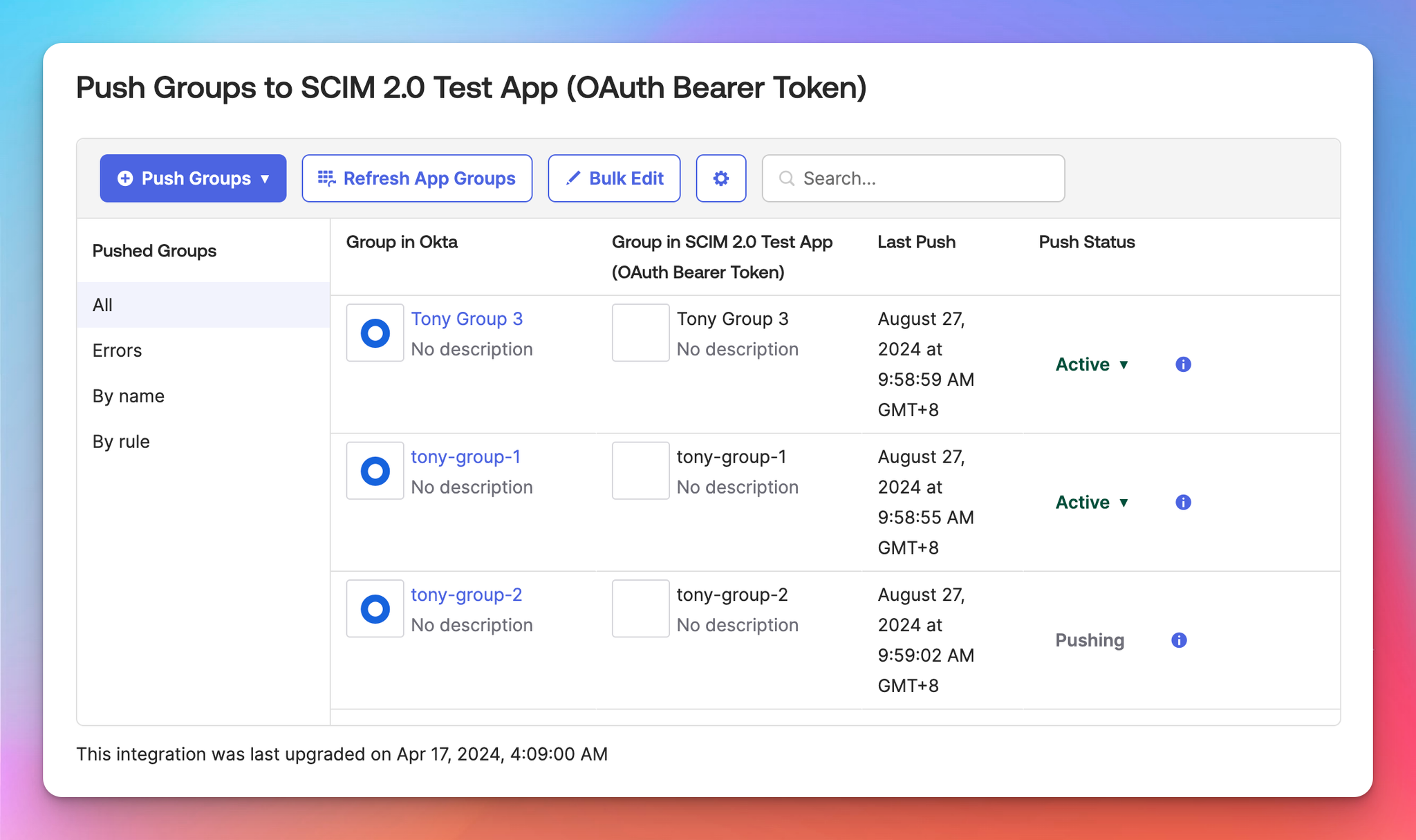Click the integration last upgraded footer text
Viewport: 1416px width, 840px height.
point(342,754)
